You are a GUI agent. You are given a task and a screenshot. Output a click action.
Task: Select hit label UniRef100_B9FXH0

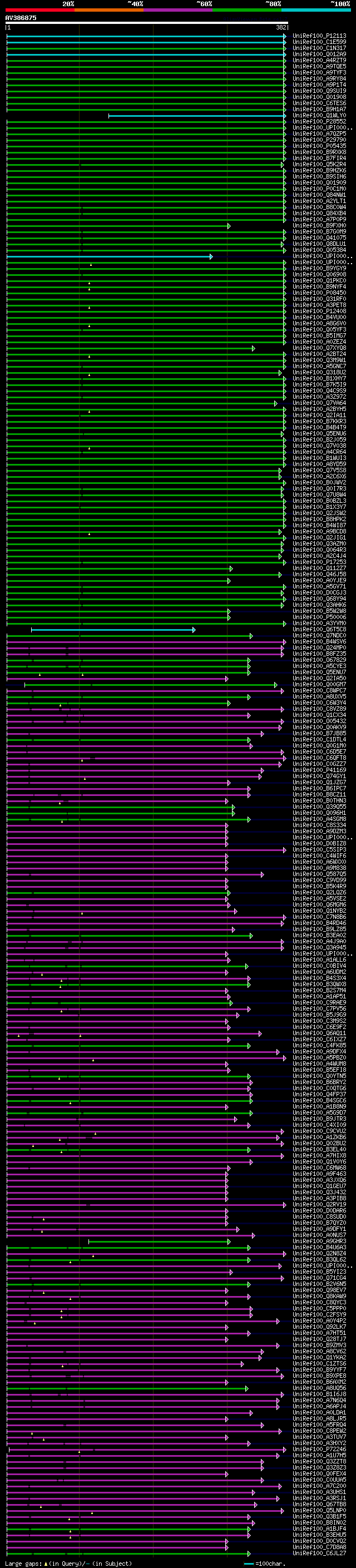click(319, 226)
